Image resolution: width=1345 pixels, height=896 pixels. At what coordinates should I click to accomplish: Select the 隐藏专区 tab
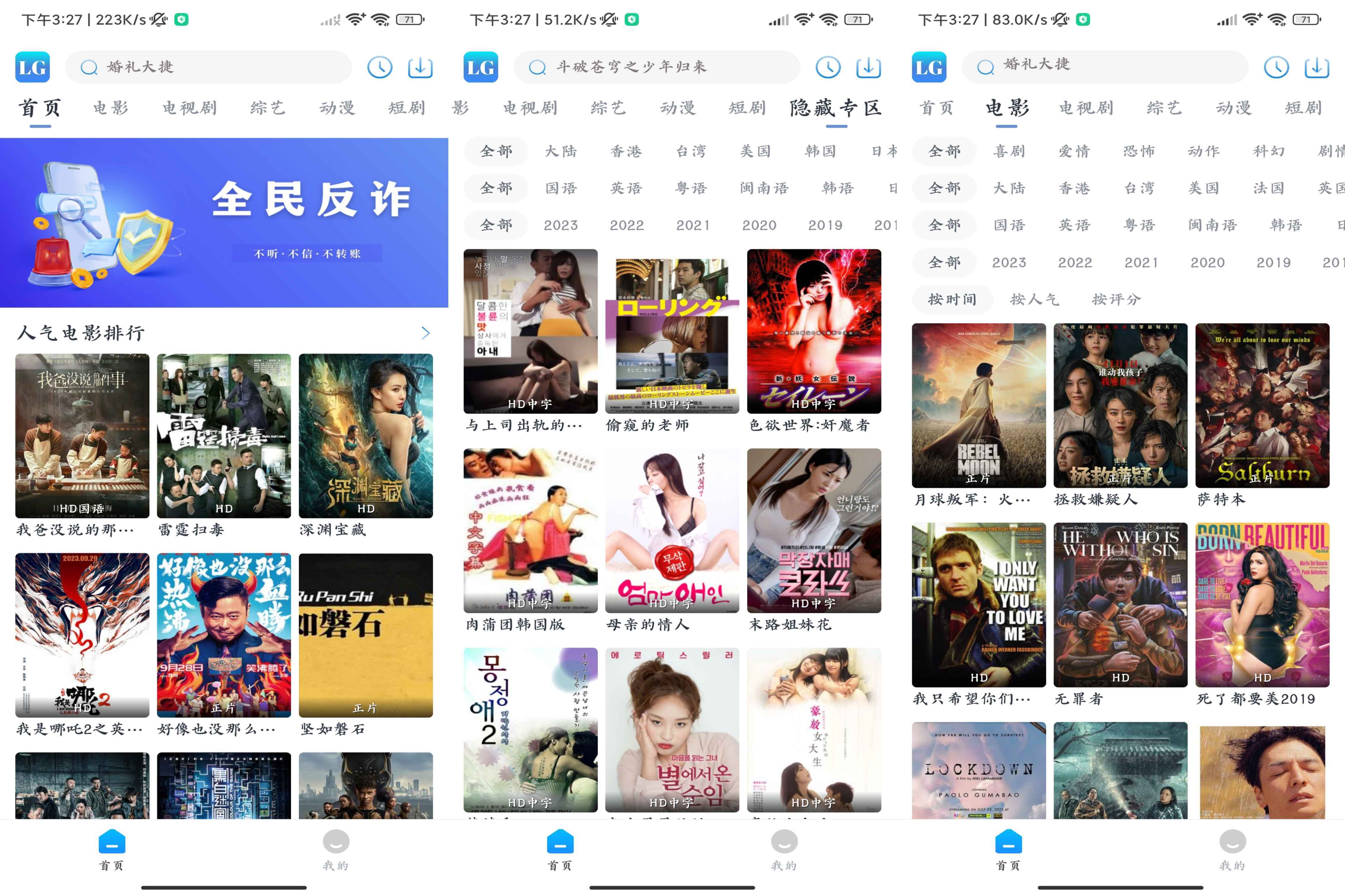click(836, 108)
